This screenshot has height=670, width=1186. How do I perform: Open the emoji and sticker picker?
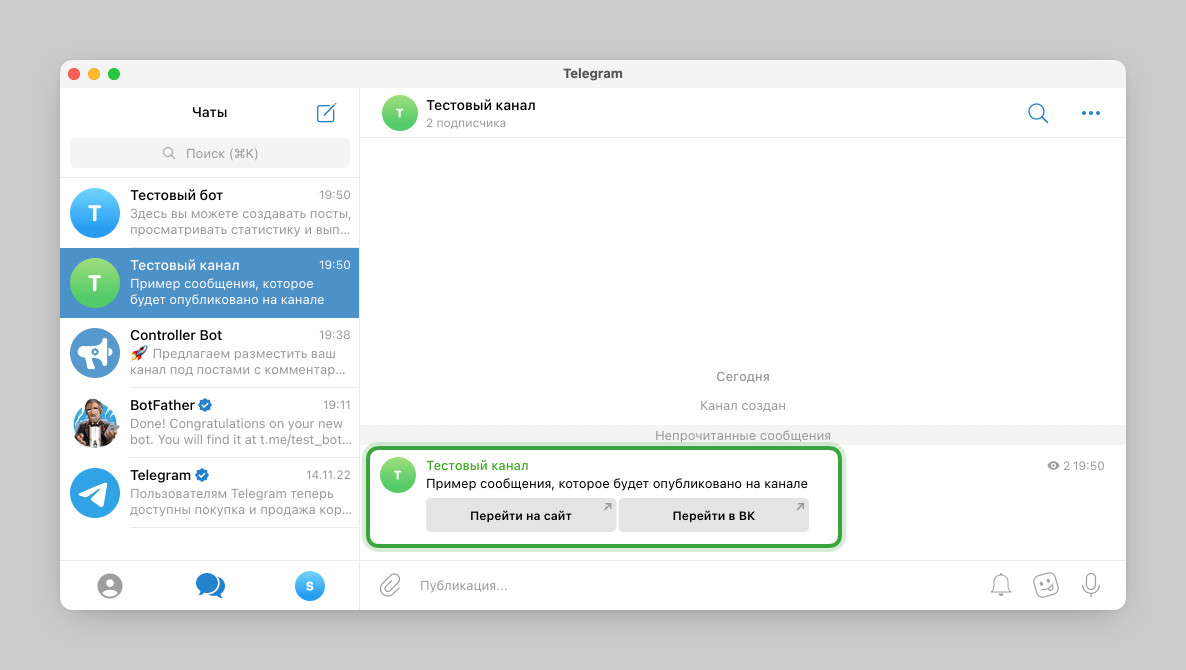coord(1046,585)
